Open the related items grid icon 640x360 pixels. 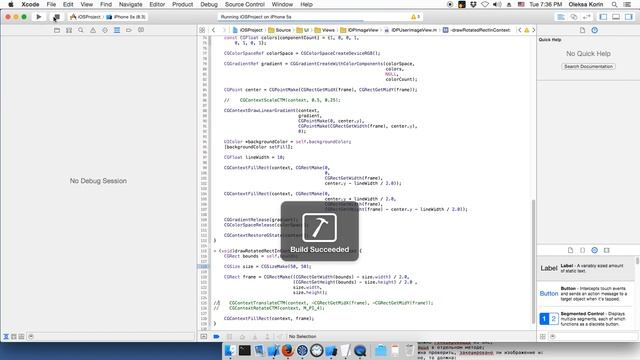202,30
